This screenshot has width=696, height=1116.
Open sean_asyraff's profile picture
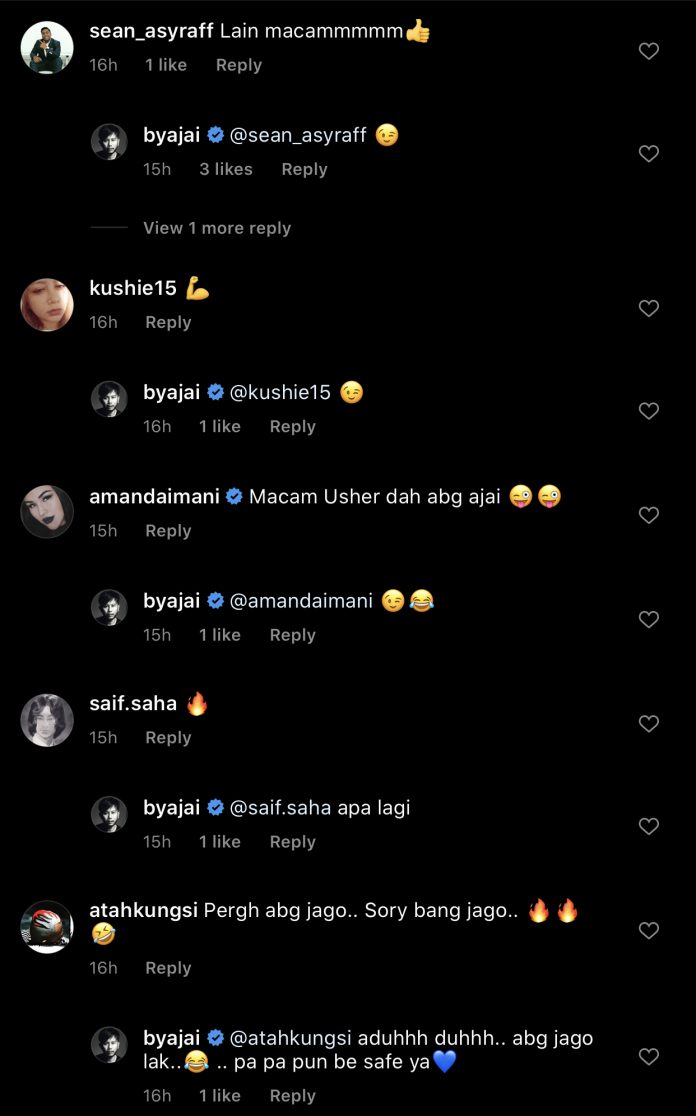[x=47, y=47]
